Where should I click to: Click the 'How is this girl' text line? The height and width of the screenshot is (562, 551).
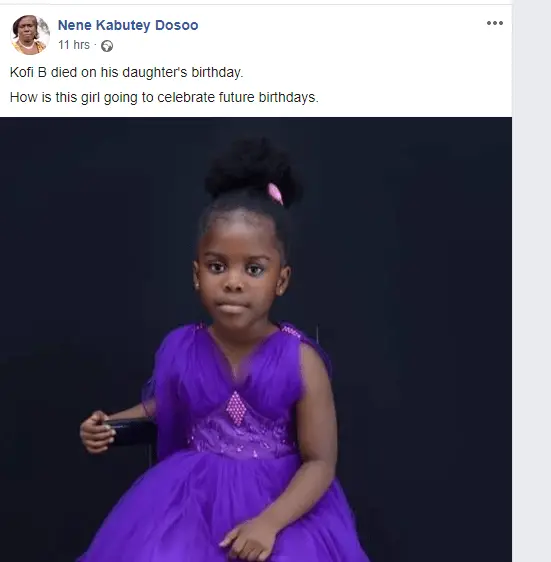tap(164, 97)
